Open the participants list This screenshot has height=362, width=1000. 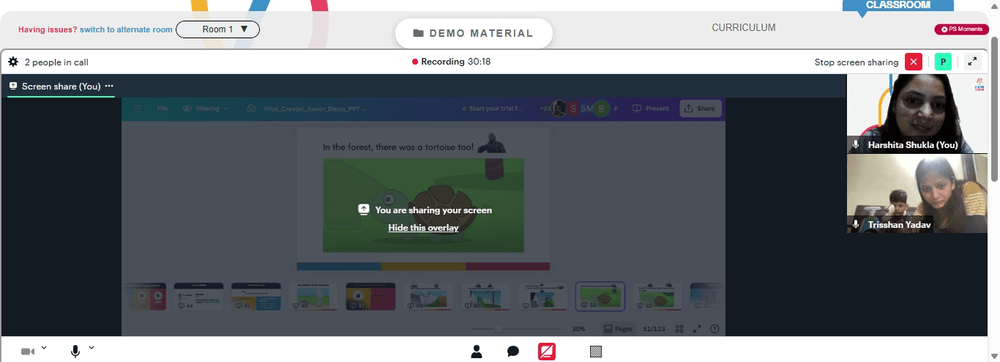pyautogui.click(x=476, y=351)
